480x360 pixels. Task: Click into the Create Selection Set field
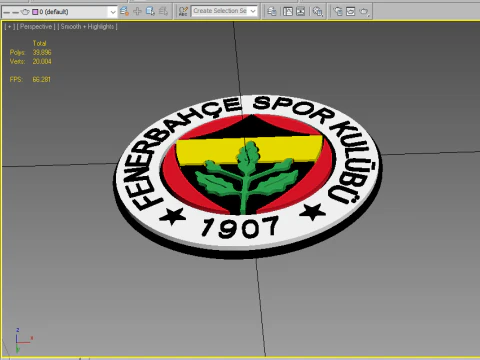220,11
